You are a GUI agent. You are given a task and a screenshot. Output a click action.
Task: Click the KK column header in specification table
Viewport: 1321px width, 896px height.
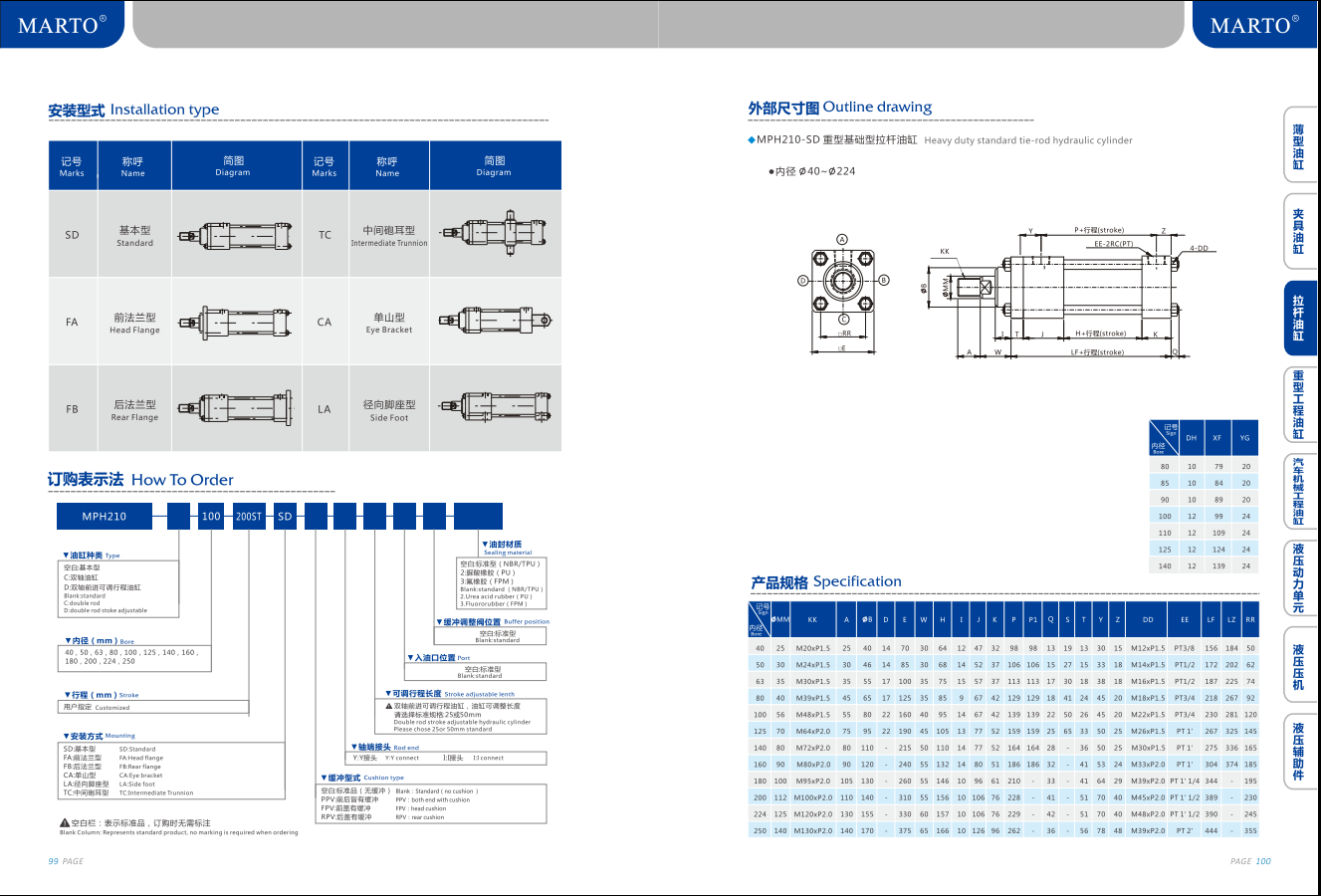812,619
